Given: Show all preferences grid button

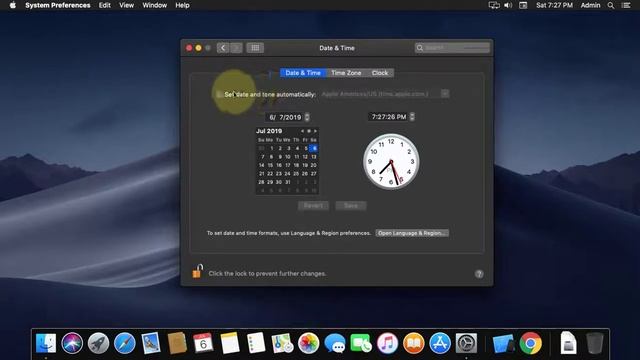Looking at the screenshot, I should (x=255, y=48).
